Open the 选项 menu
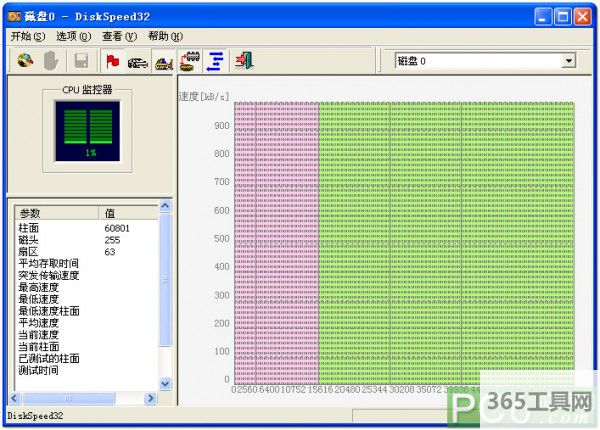 [73, 36]
